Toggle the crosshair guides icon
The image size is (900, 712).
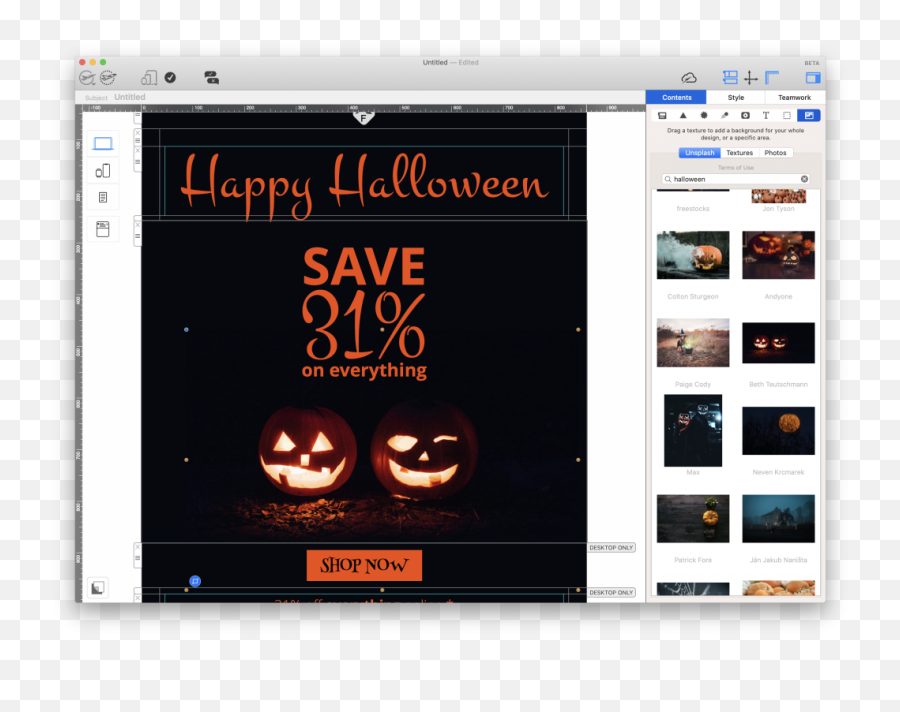pos(751,78)
